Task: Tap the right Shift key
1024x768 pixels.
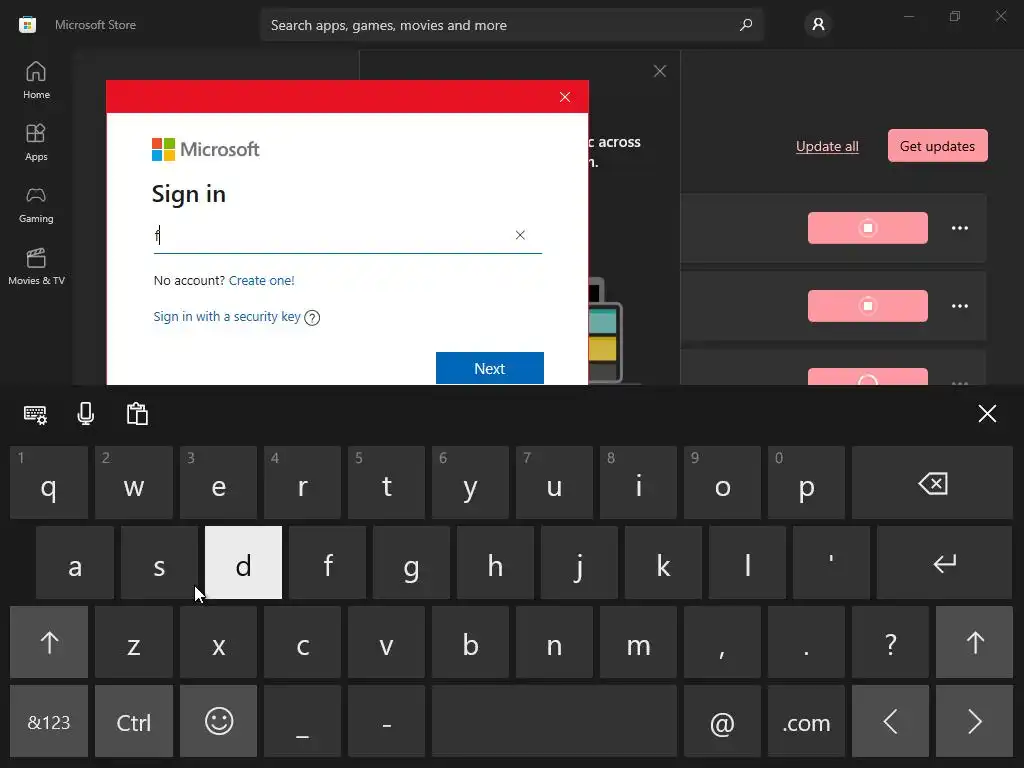Action: [974, 642]
